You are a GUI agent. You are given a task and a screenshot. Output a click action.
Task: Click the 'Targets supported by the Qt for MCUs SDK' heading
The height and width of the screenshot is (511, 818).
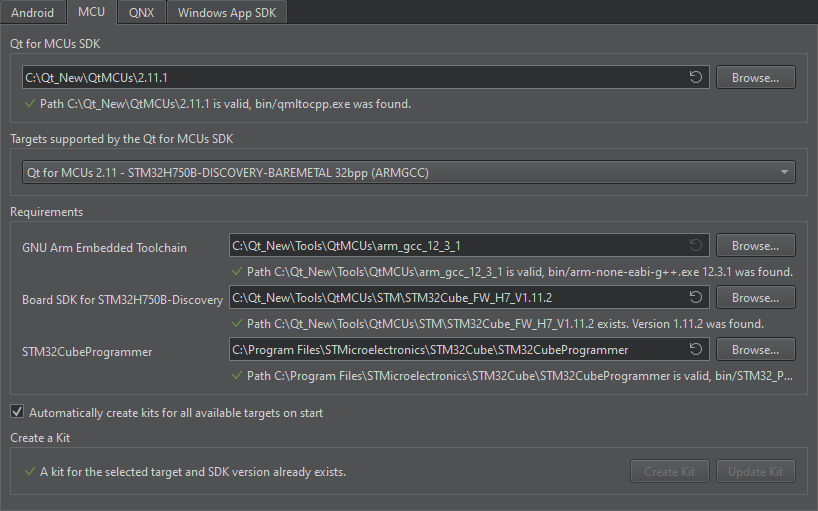coord(122,139)
